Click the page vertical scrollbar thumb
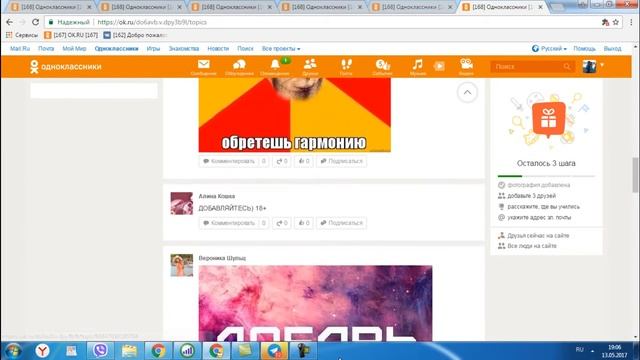The image size is (640, 360). point(636,175)
